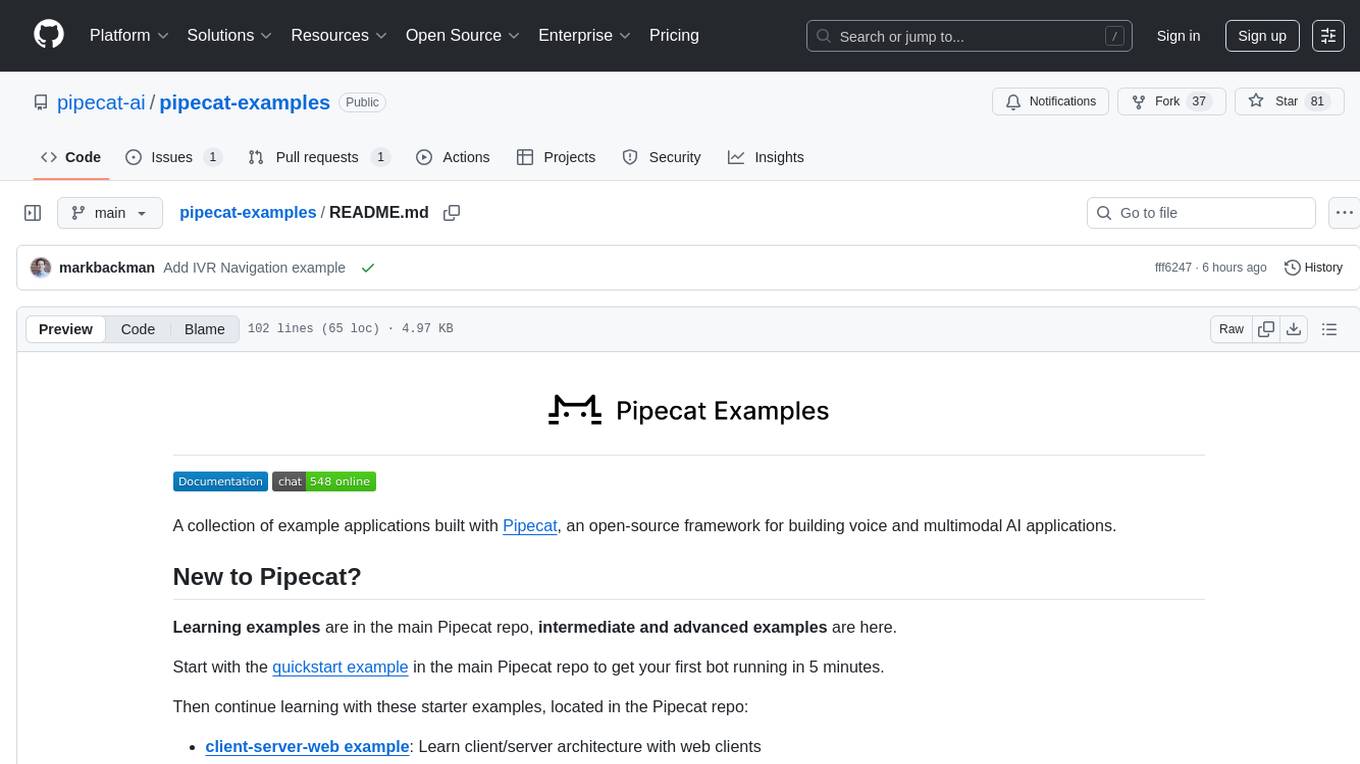Open the Documentation badge
This screenshot has height=764, width=1360.
point(220,481)
